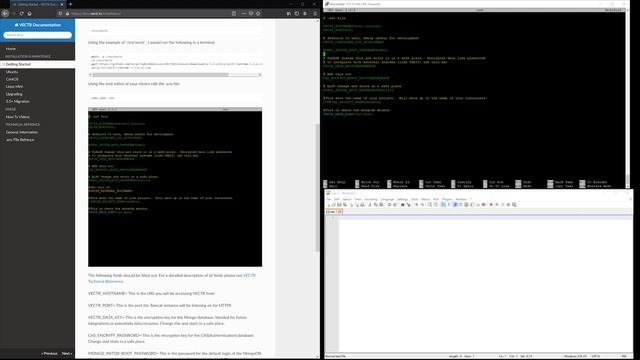Click browser page vertical scrollbar

(318, 188)
